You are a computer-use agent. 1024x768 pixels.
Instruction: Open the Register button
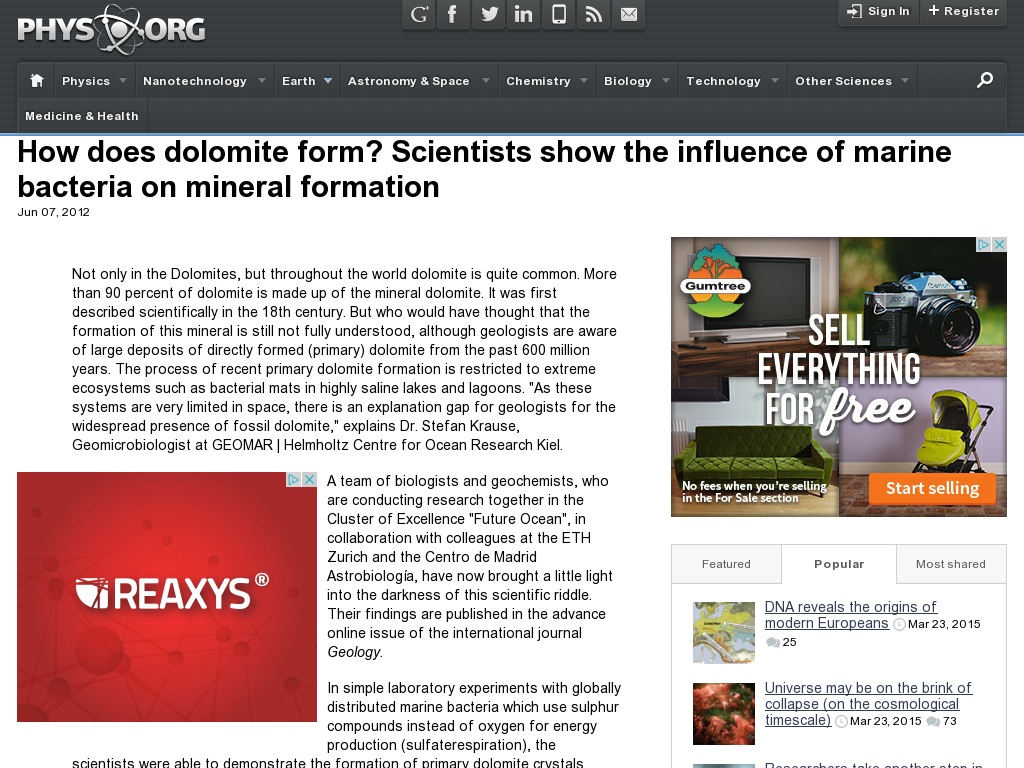962,12
